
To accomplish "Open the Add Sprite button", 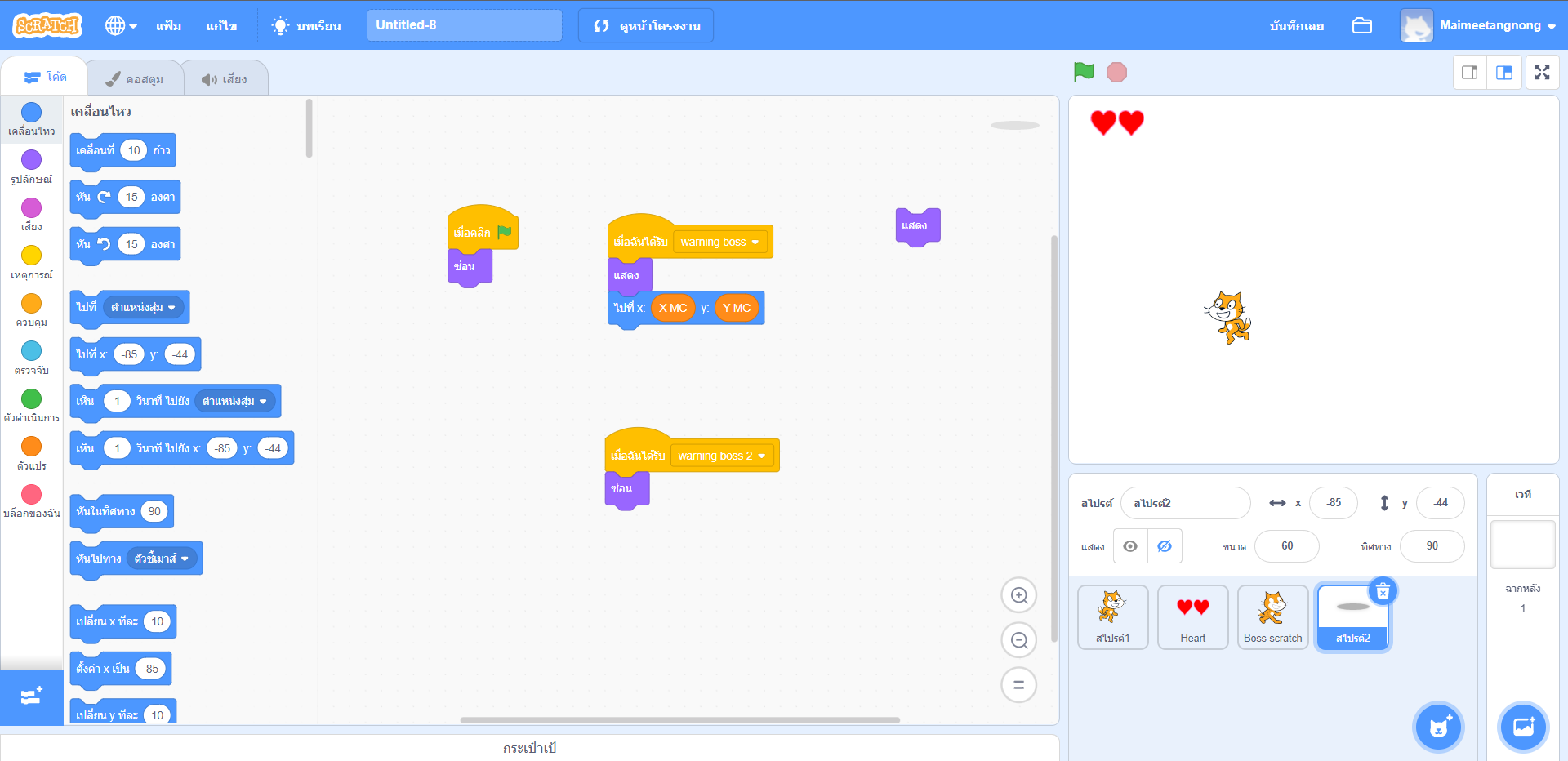I will point(1437,727).
